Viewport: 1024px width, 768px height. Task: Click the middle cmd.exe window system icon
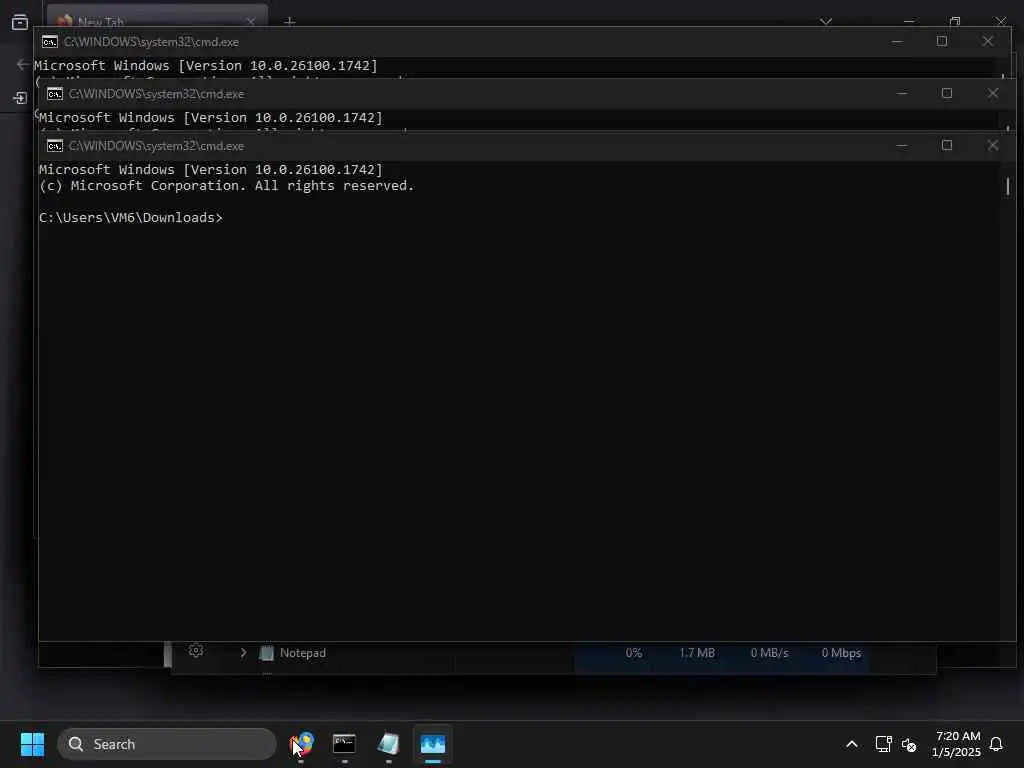(x=55, y=94)
